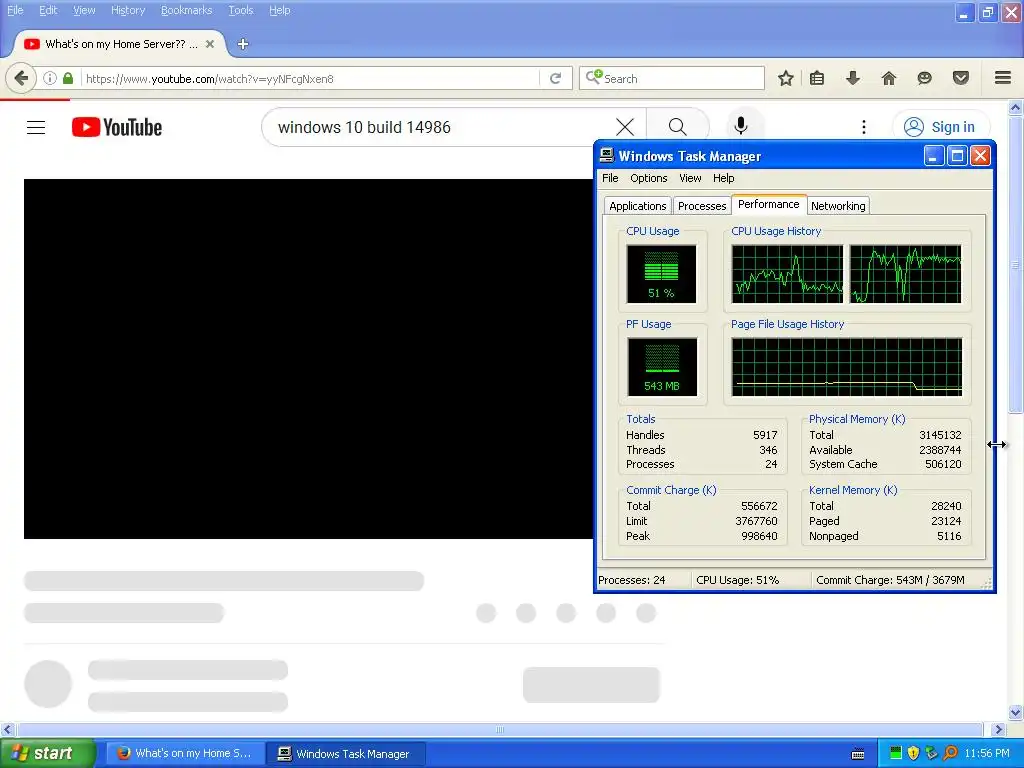Click the orange magnifier tray icon

pos(950,753)
